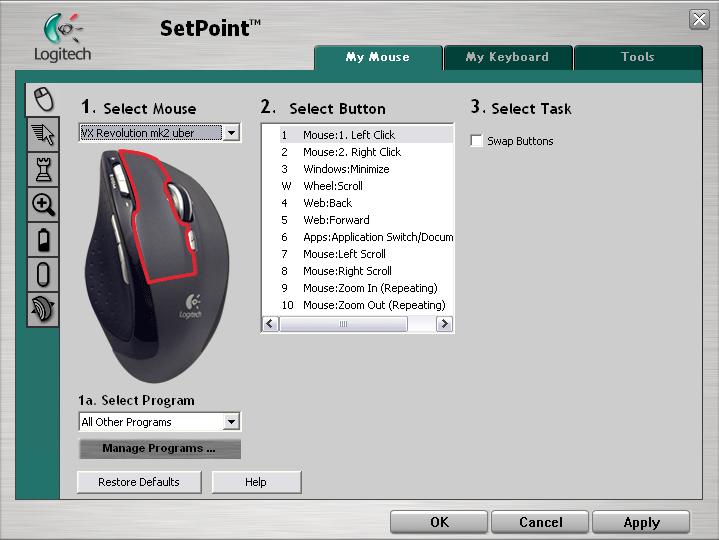Click the Manage Programs button
The width and height of the screenshot is (719, 540).
(x=159, y=449)
